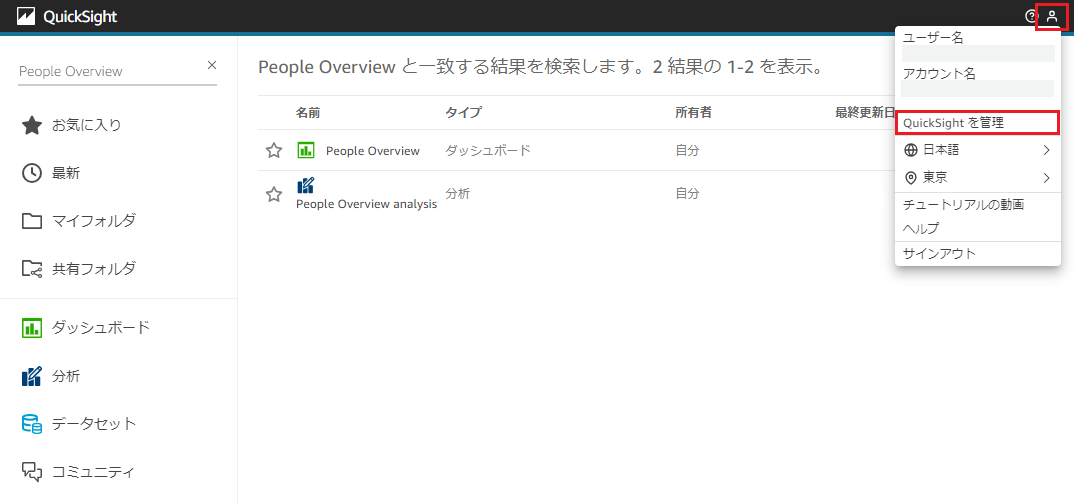Open the 東京 region submenu
Viewport: 1074px width, 503px height.
977,177
